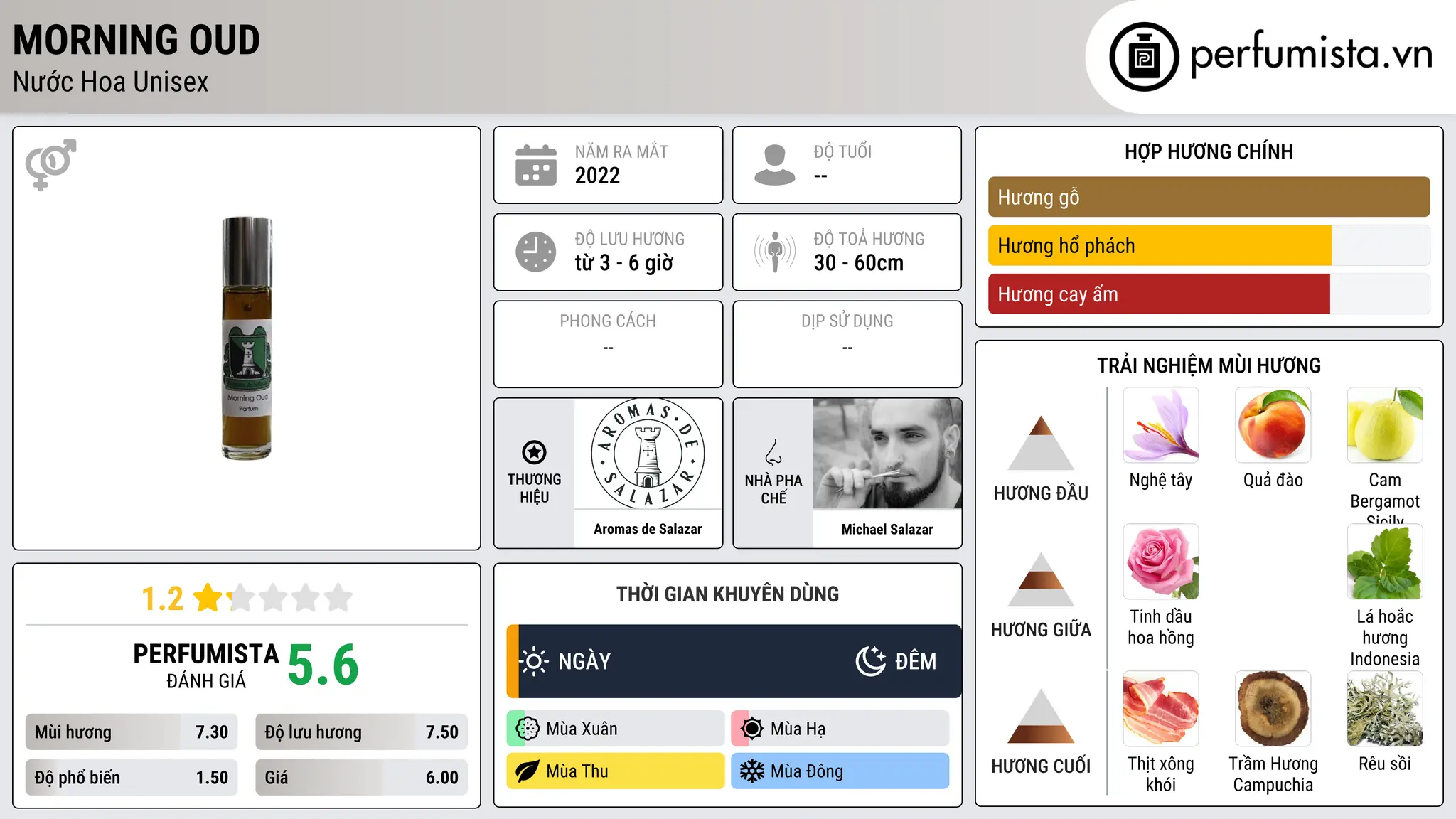1456x819 pixels.
Task: Click the PHONG CÁCH label
Action: point(608,321)
